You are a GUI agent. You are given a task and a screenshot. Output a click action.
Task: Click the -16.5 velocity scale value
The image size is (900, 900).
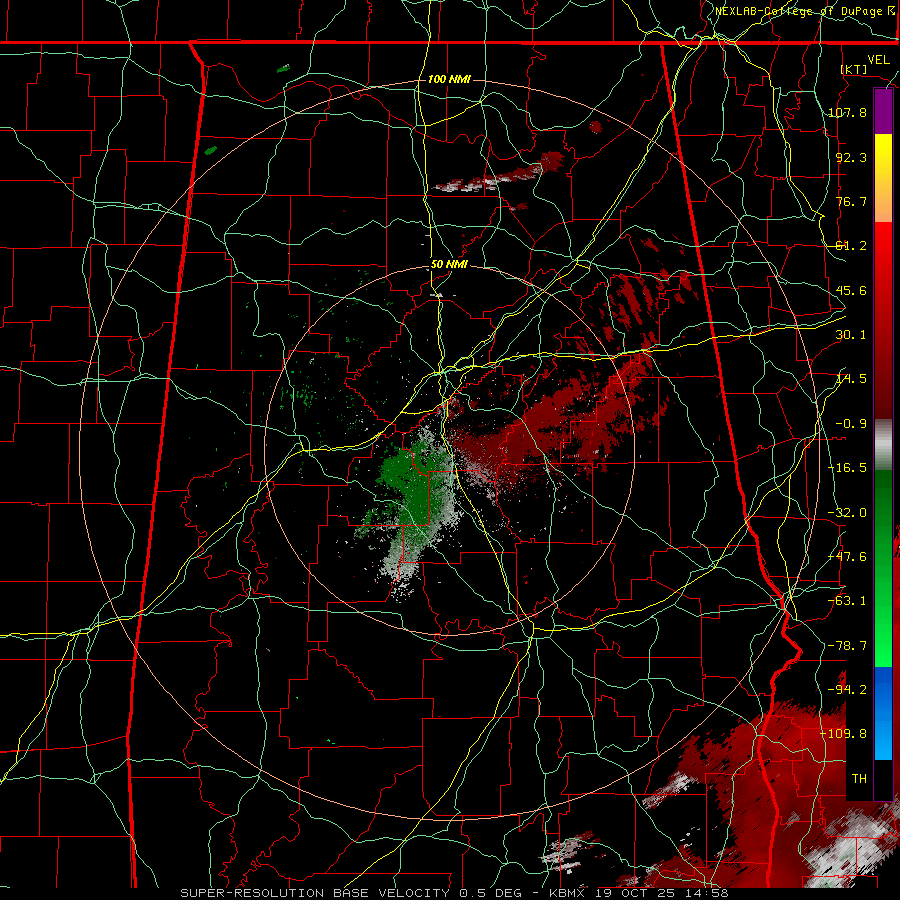click(847, 468)
